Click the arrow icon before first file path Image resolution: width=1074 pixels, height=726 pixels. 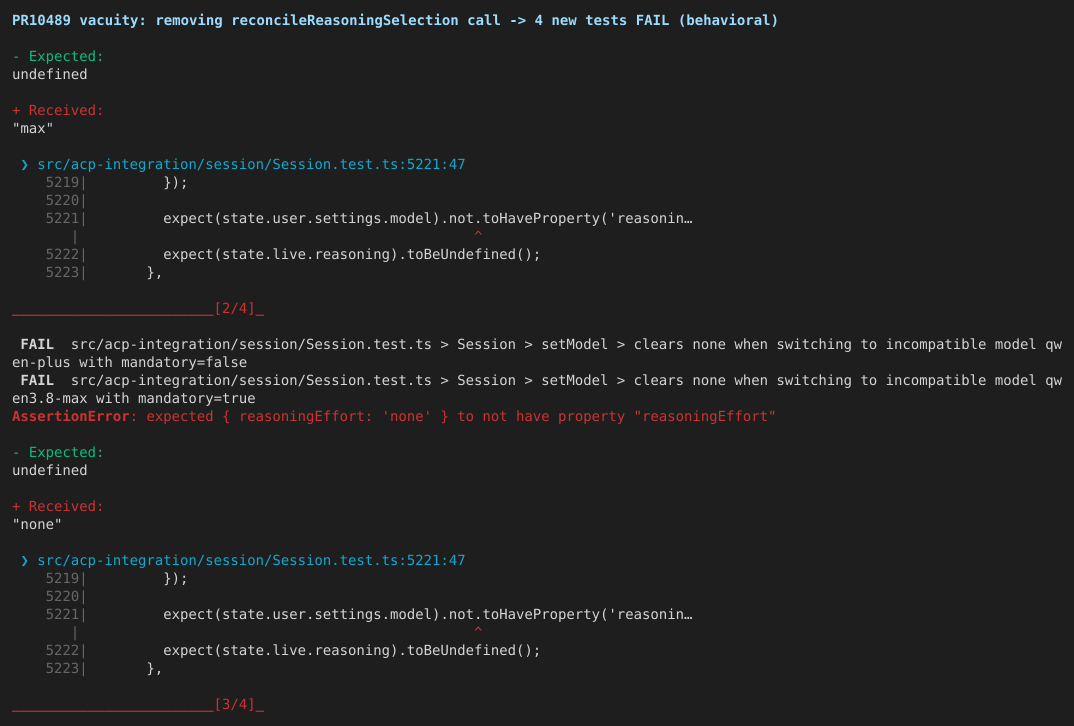(x=25, y=164)
